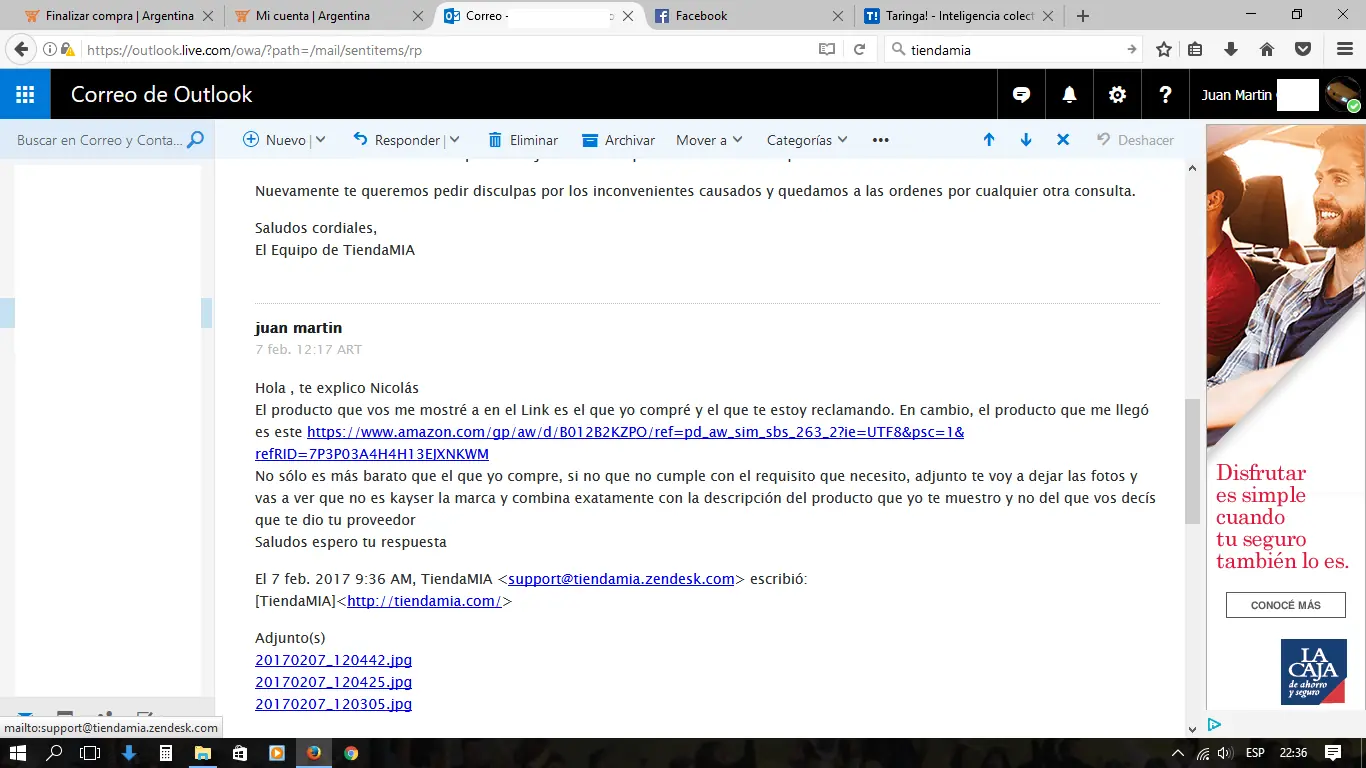Open the help question mark
The image size is (1366, 768).
click(x=1165, y=95)
